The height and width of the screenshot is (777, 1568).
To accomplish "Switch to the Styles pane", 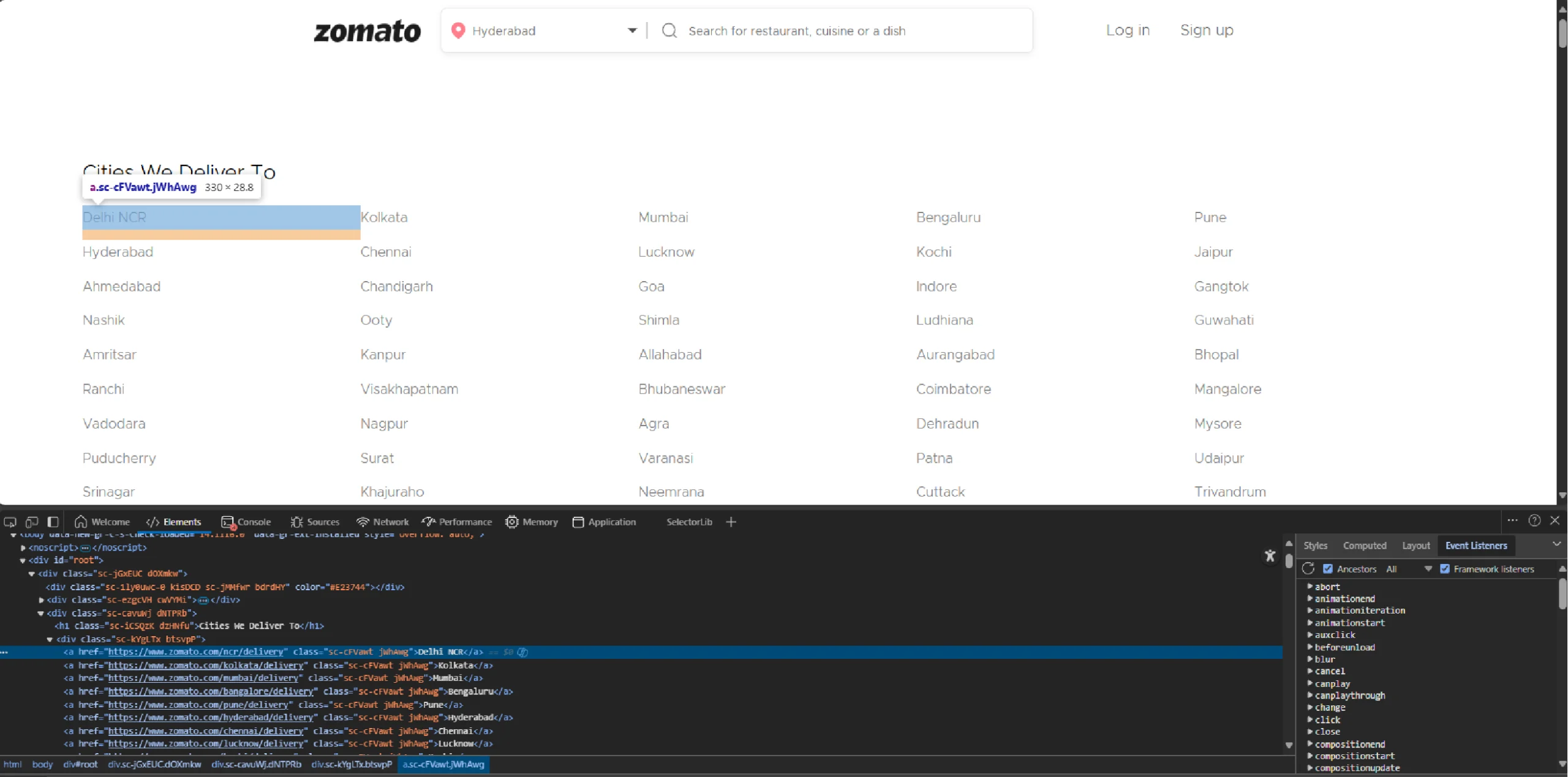I will [1315, 546].
